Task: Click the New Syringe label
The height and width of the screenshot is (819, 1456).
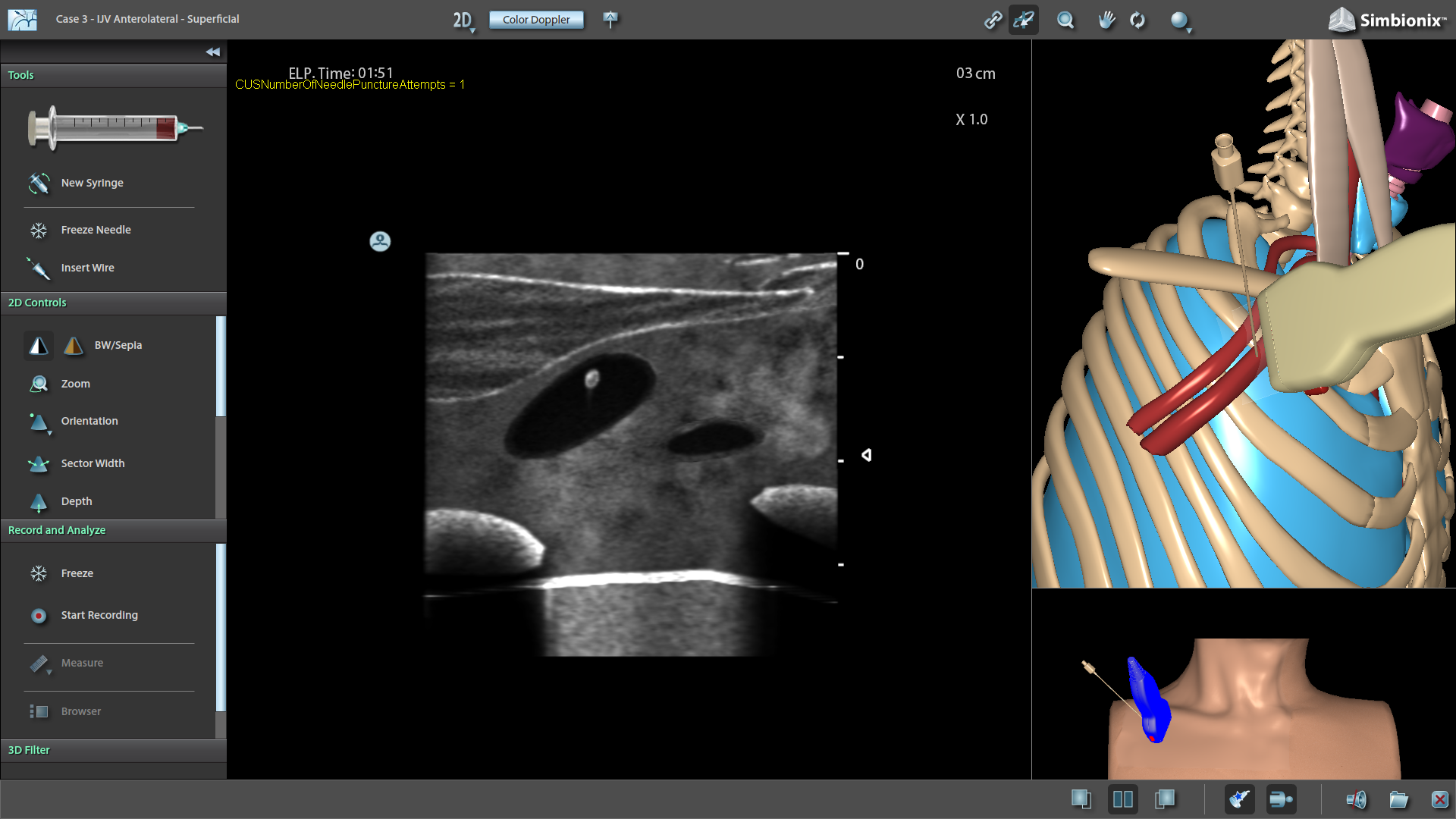Action: pyautogui.click(x=93, y=183)
